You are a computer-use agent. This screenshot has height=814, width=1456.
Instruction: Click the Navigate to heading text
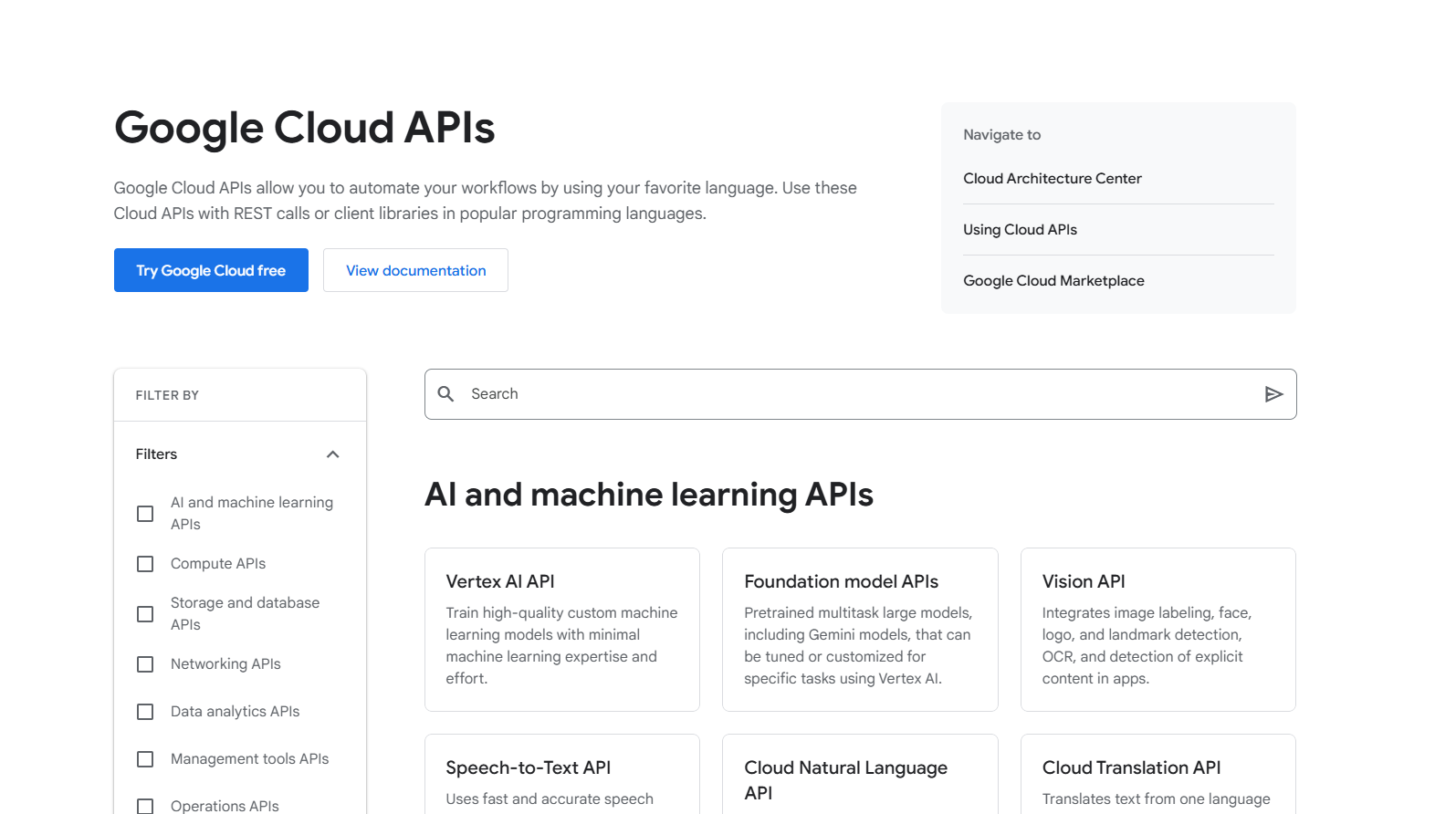(1001, 135)
